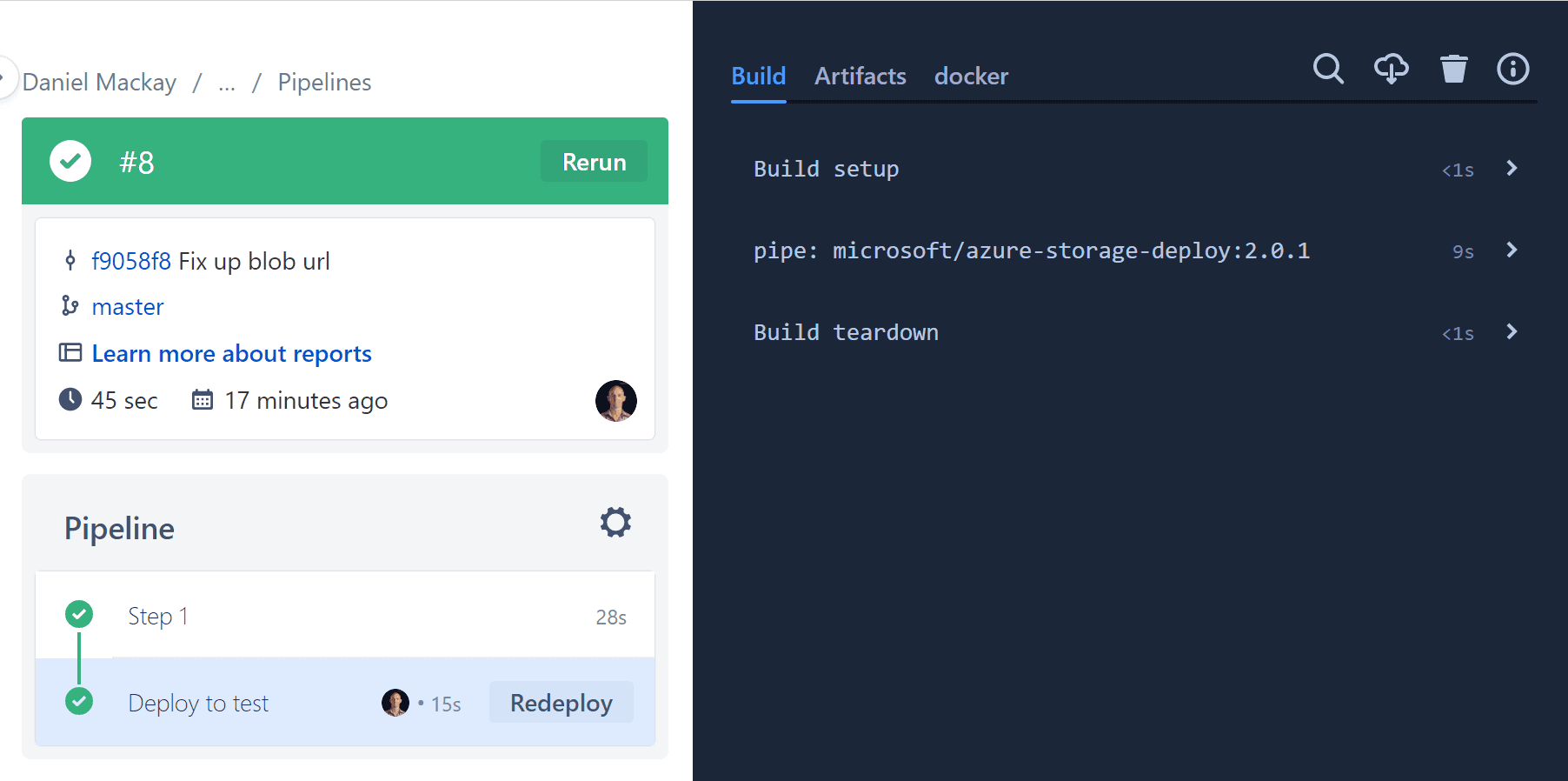
Task: Click the 15s duration of Deploy to test
Action: coord(446,704)
